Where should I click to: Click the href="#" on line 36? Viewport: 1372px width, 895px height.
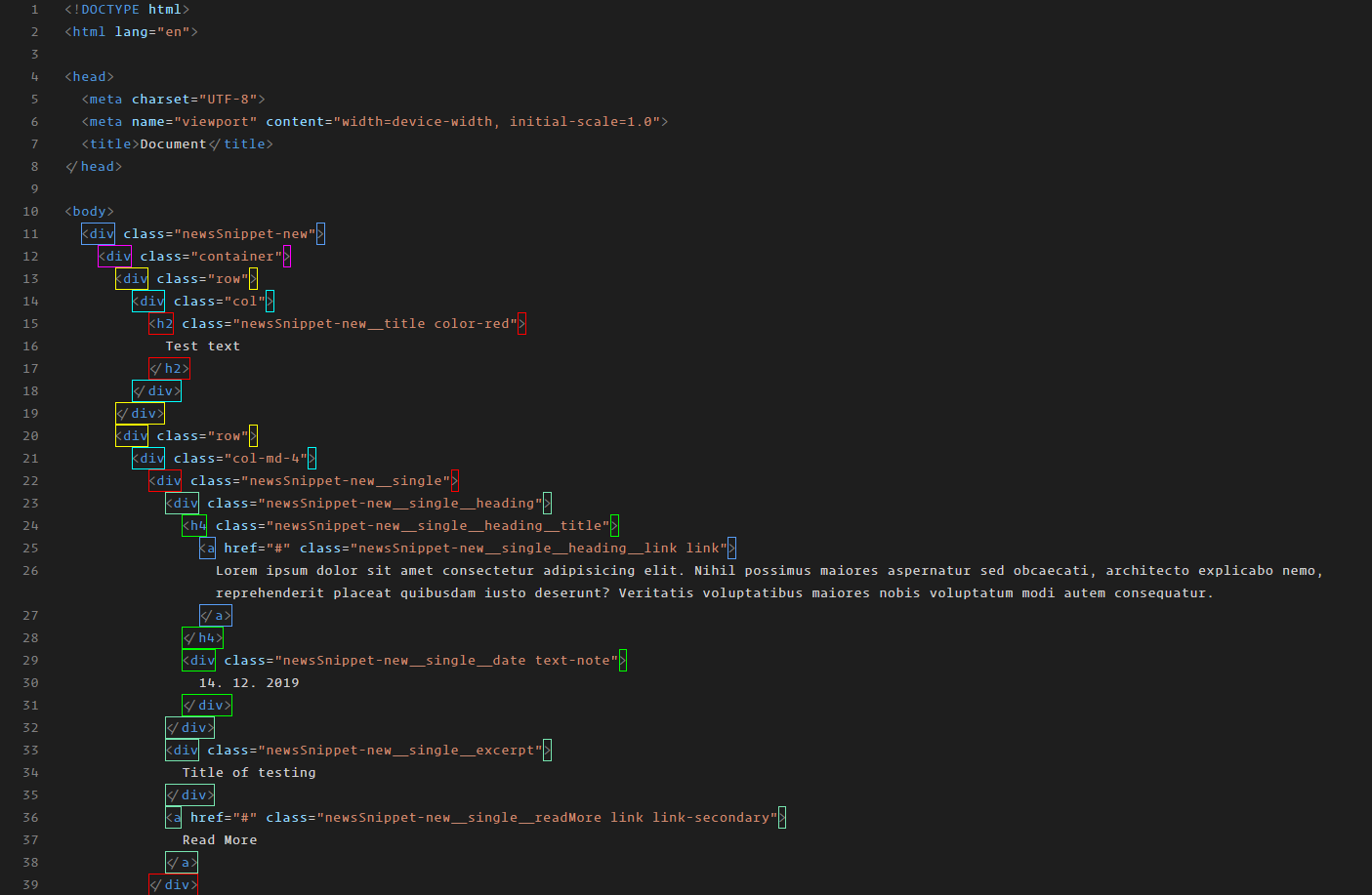pos(224,818)
